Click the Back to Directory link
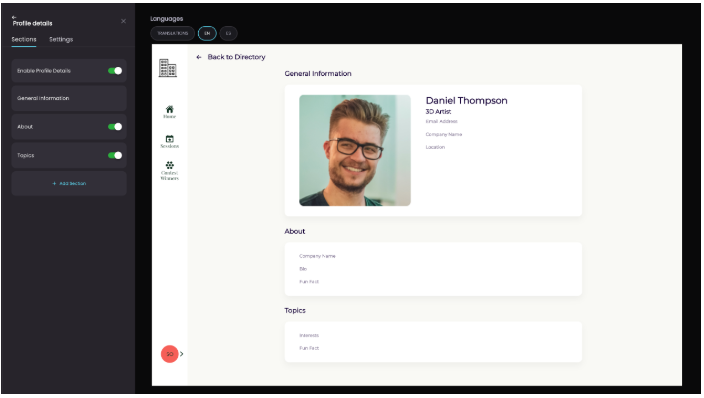The image size is (704, 398). (236, 57)
